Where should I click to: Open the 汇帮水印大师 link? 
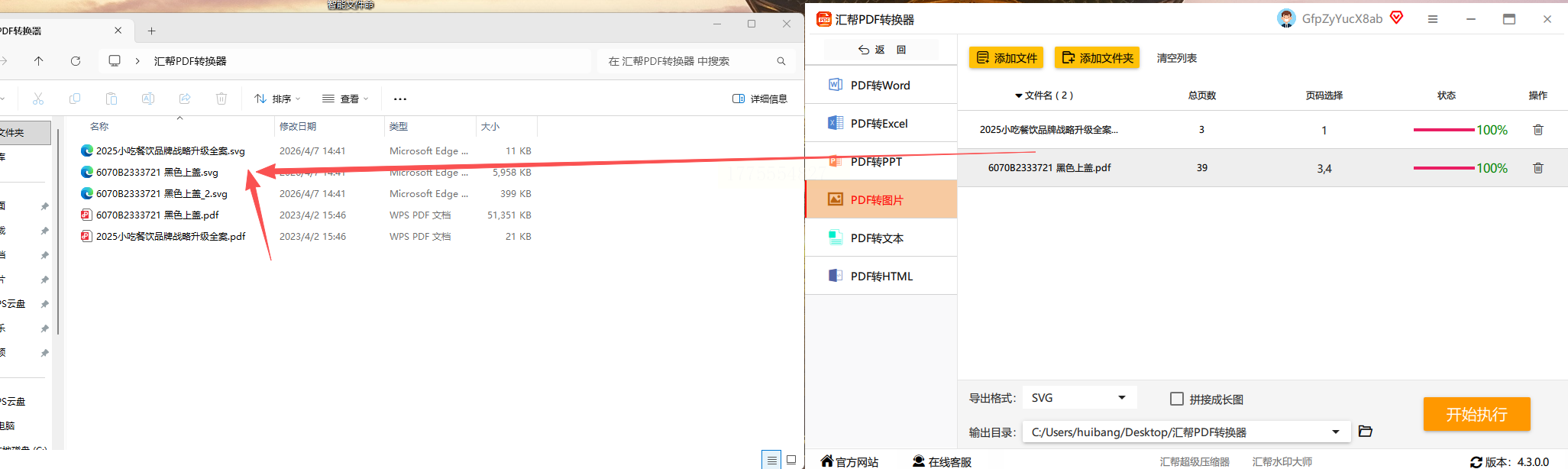point(1282,462)
